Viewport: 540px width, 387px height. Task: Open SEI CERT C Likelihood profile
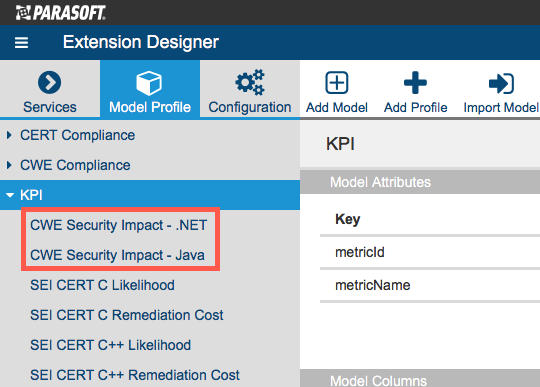coord(102,285)
